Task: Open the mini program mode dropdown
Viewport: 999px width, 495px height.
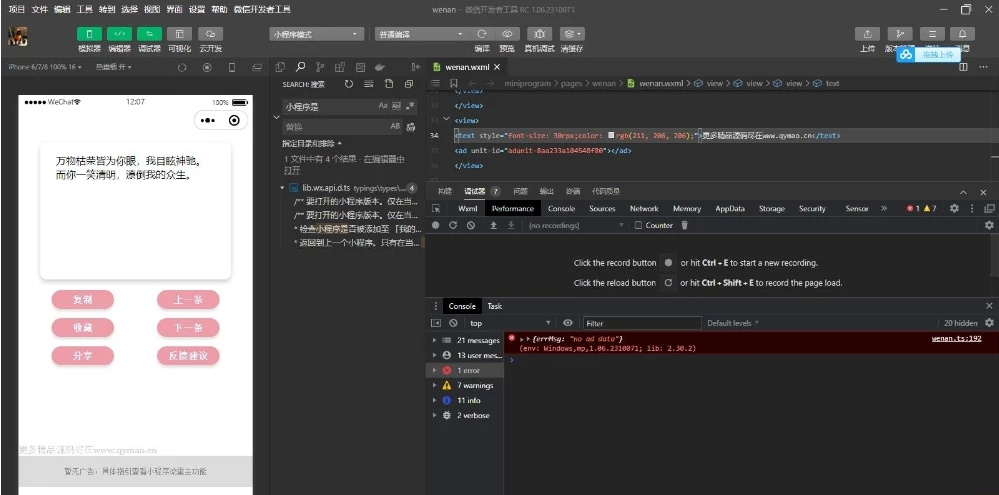Action: tap(315, 34)
